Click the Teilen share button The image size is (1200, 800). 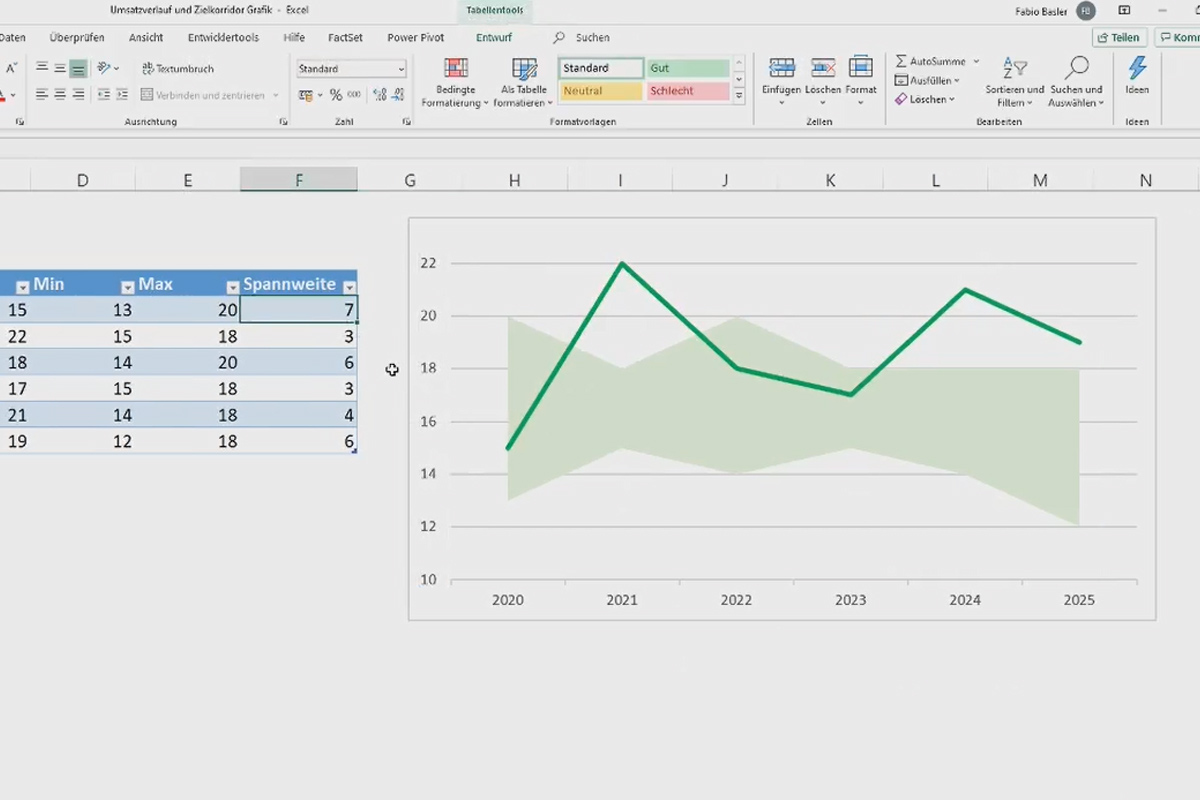pyautogui.click(x=1118, y=37)
